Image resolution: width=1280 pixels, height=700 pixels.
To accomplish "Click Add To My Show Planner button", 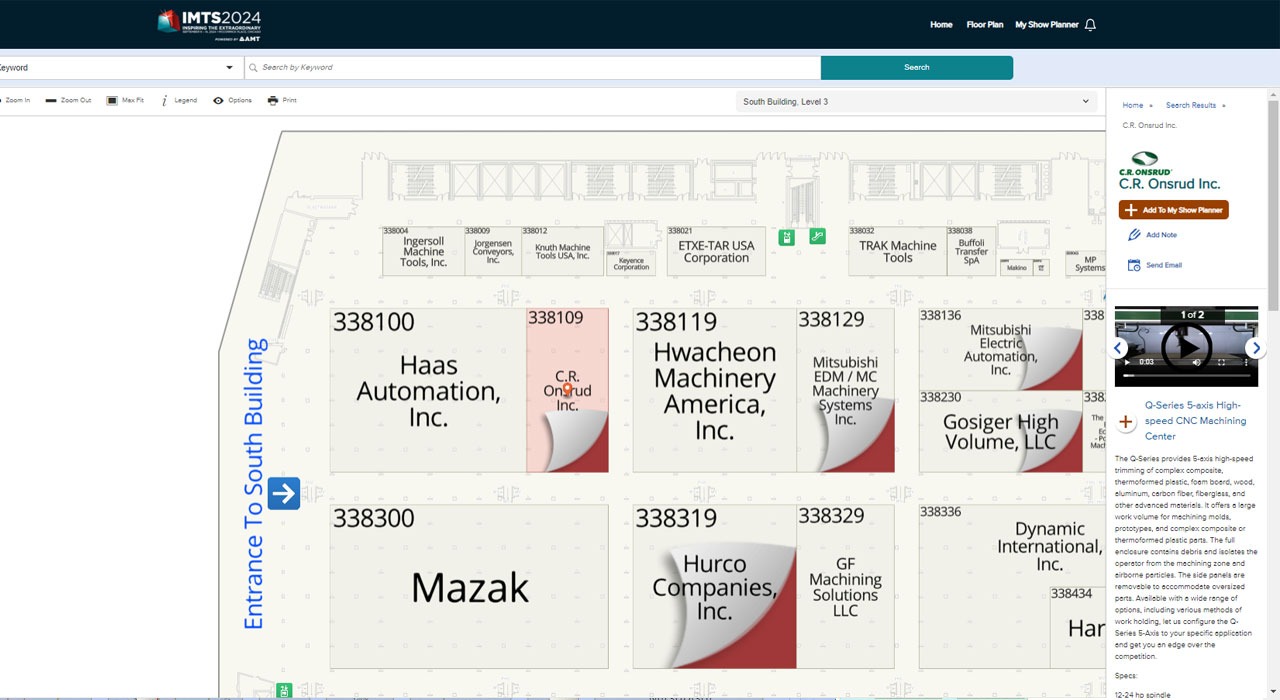I will click(1174, 210).
